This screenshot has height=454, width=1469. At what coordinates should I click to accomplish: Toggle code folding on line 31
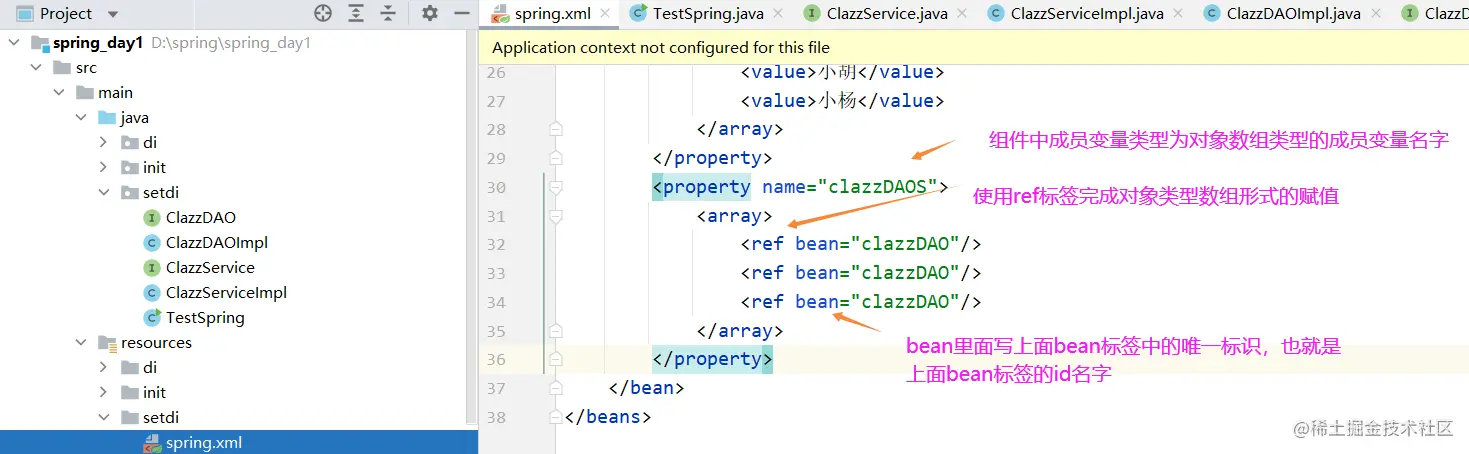point(556,216)
